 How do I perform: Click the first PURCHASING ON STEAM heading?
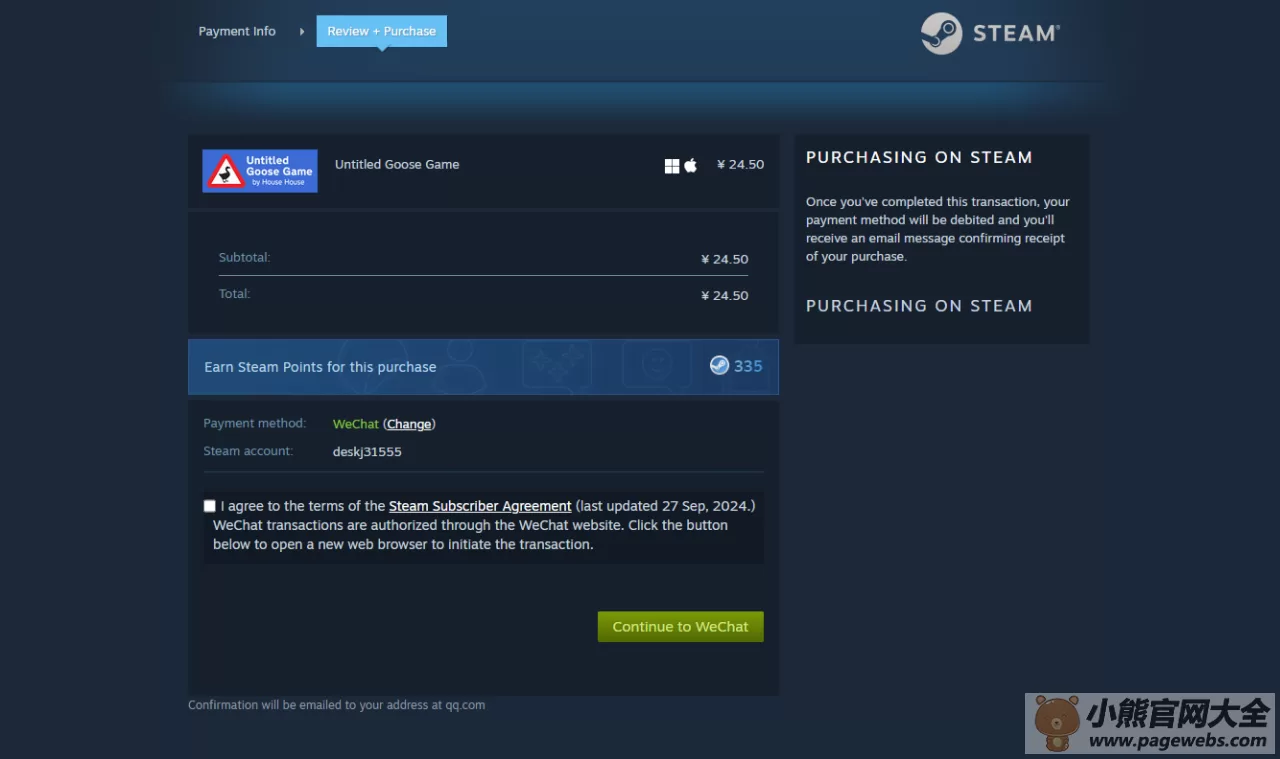(x=919, y=157)
